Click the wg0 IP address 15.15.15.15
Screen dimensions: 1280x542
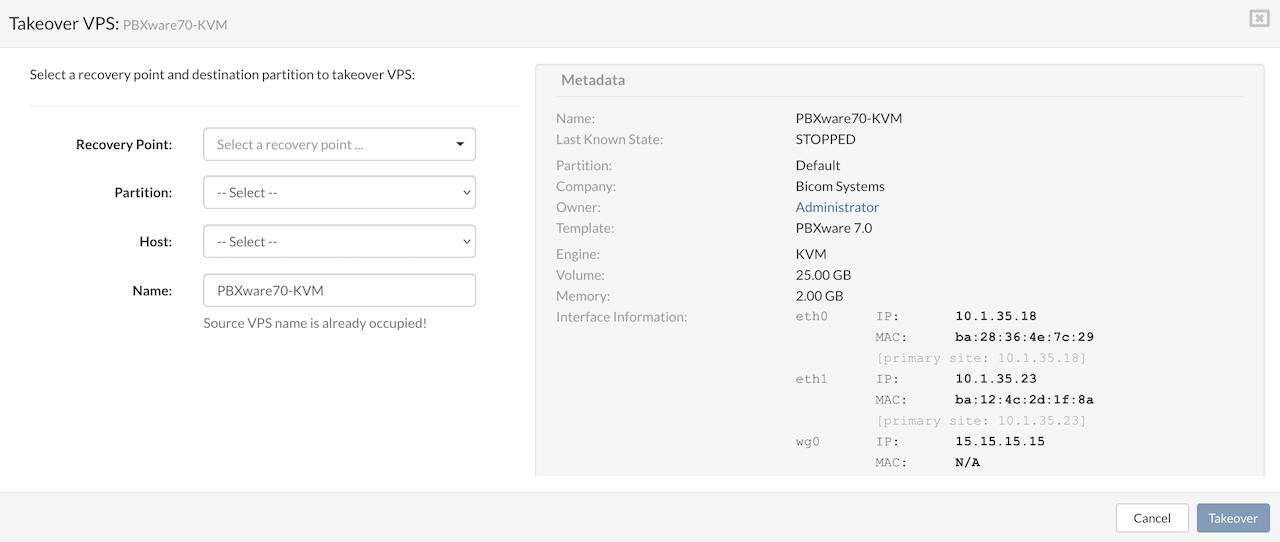999,441
